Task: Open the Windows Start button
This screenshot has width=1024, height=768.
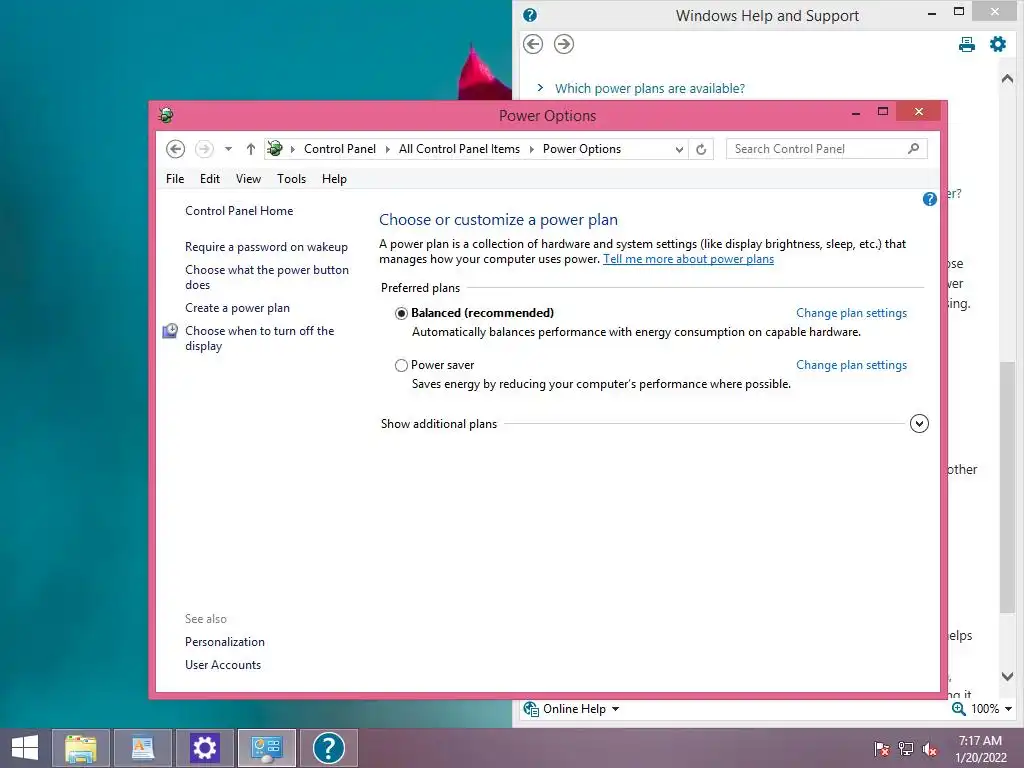Action: coord(25,748)
